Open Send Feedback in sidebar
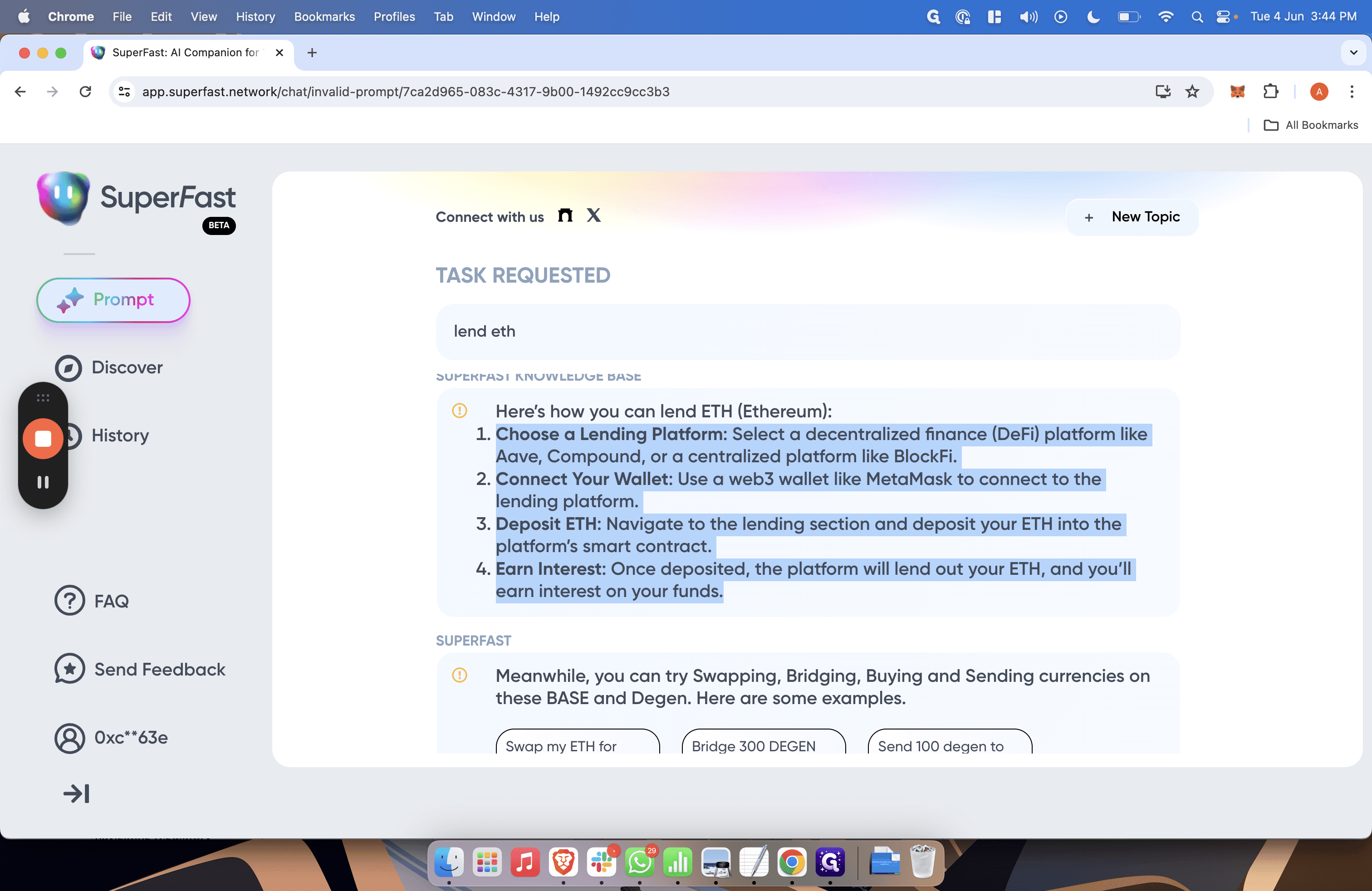1372x891 pixels. tap(139, 669)
